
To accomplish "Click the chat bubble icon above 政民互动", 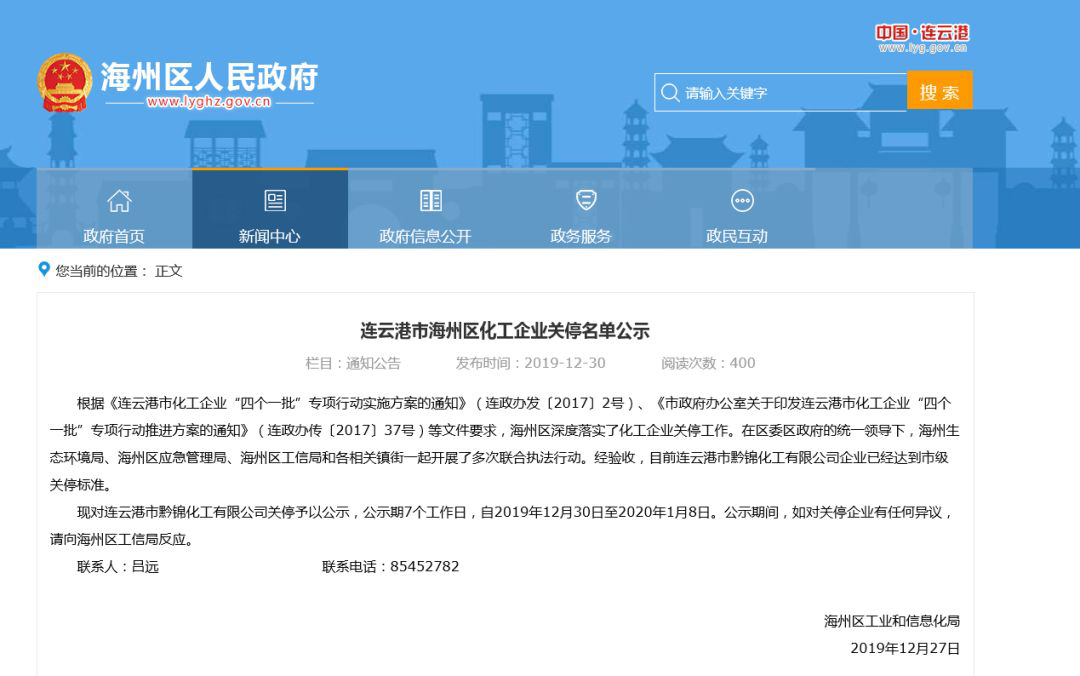I will (742, 201).
